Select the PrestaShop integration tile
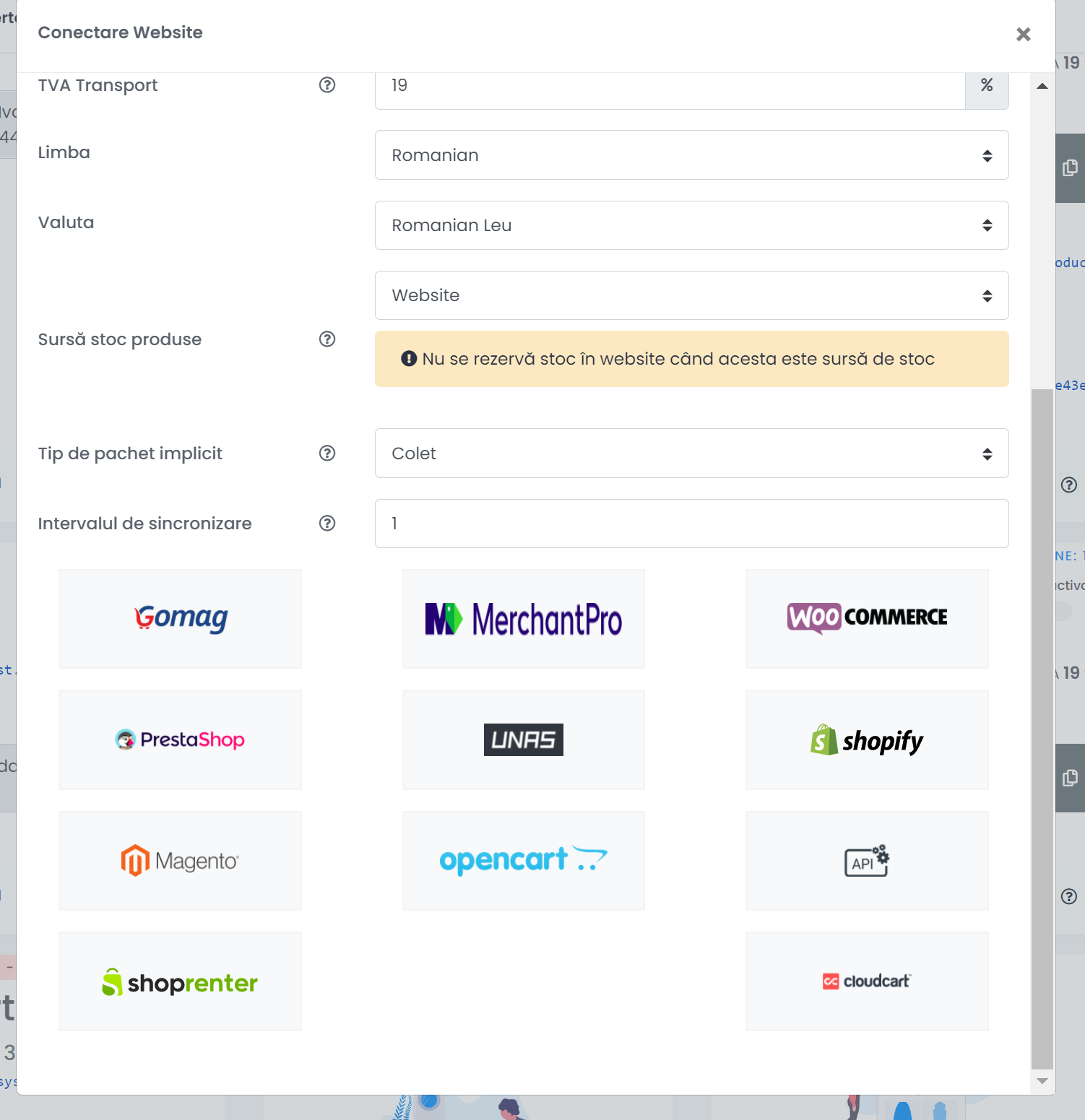Screen dimensions: 1085x1120 pyautogui.click(x=180, y=739)
